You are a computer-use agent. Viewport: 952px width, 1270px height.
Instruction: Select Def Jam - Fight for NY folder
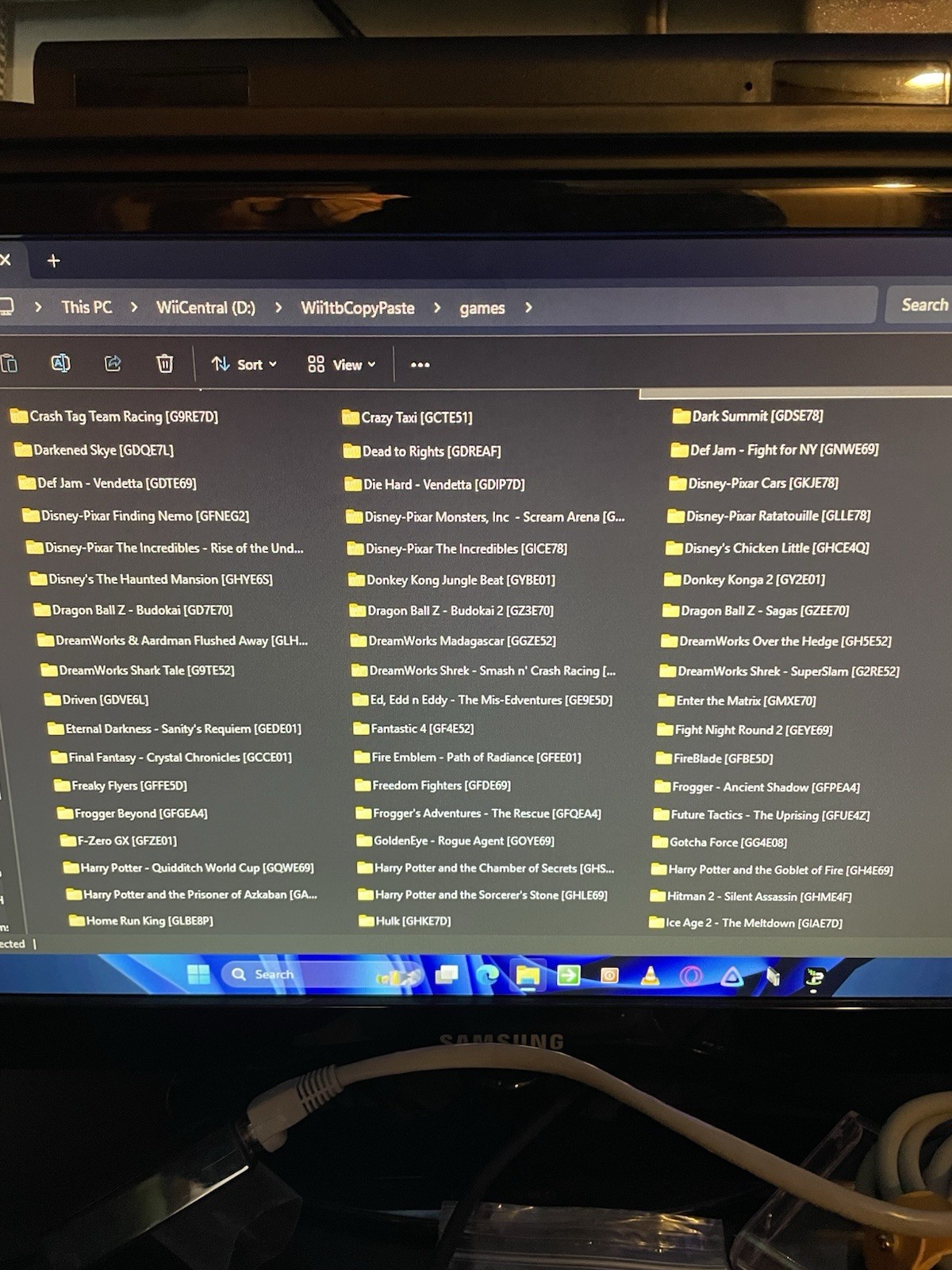click(774, 450)
